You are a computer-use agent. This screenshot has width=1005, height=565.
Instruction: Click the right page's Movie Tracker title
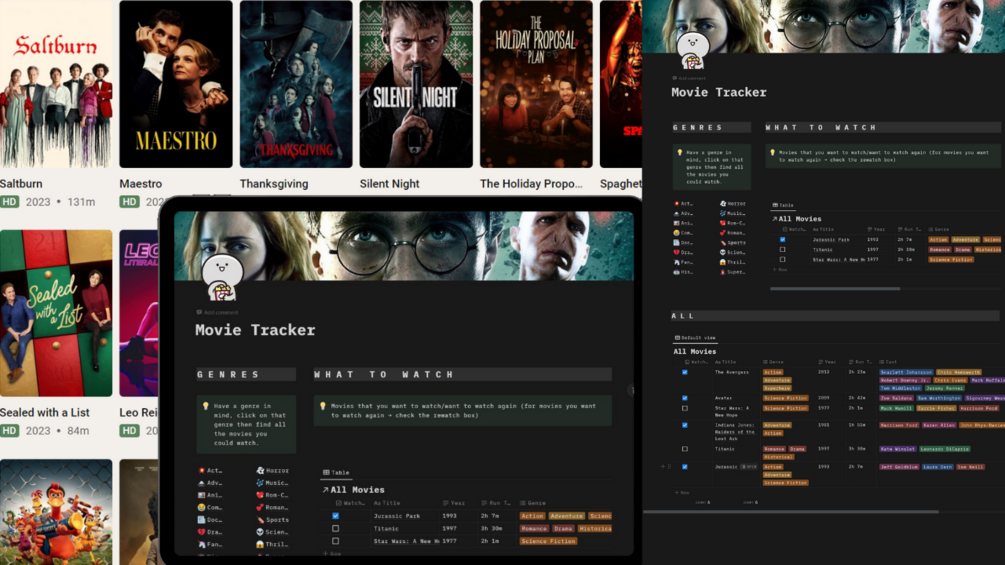pyautogui.click(x=718, y=92)
